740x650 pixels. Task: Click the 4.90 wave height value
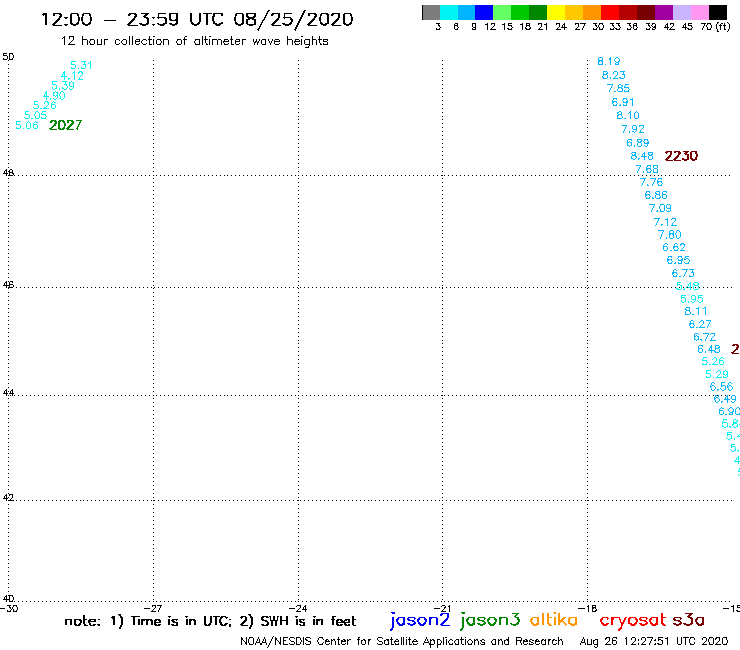coord(54,96)
